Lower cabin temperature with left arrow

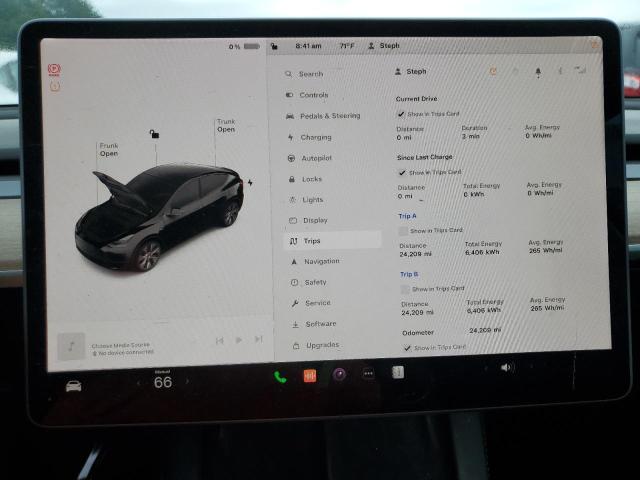(138, 383)
